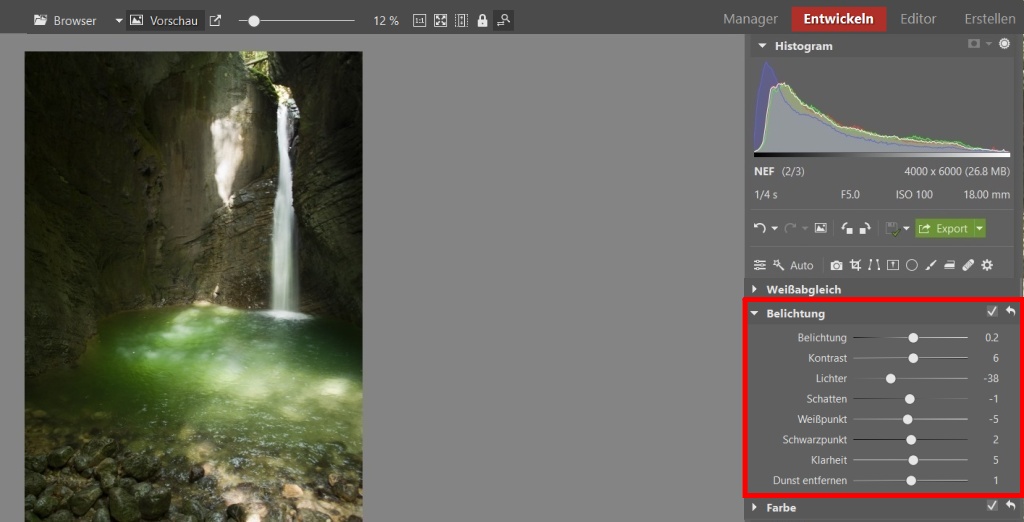Collapse the Histogram panel
The width and height of the screenshot is (1024, 522).
[x=762, y=46]
